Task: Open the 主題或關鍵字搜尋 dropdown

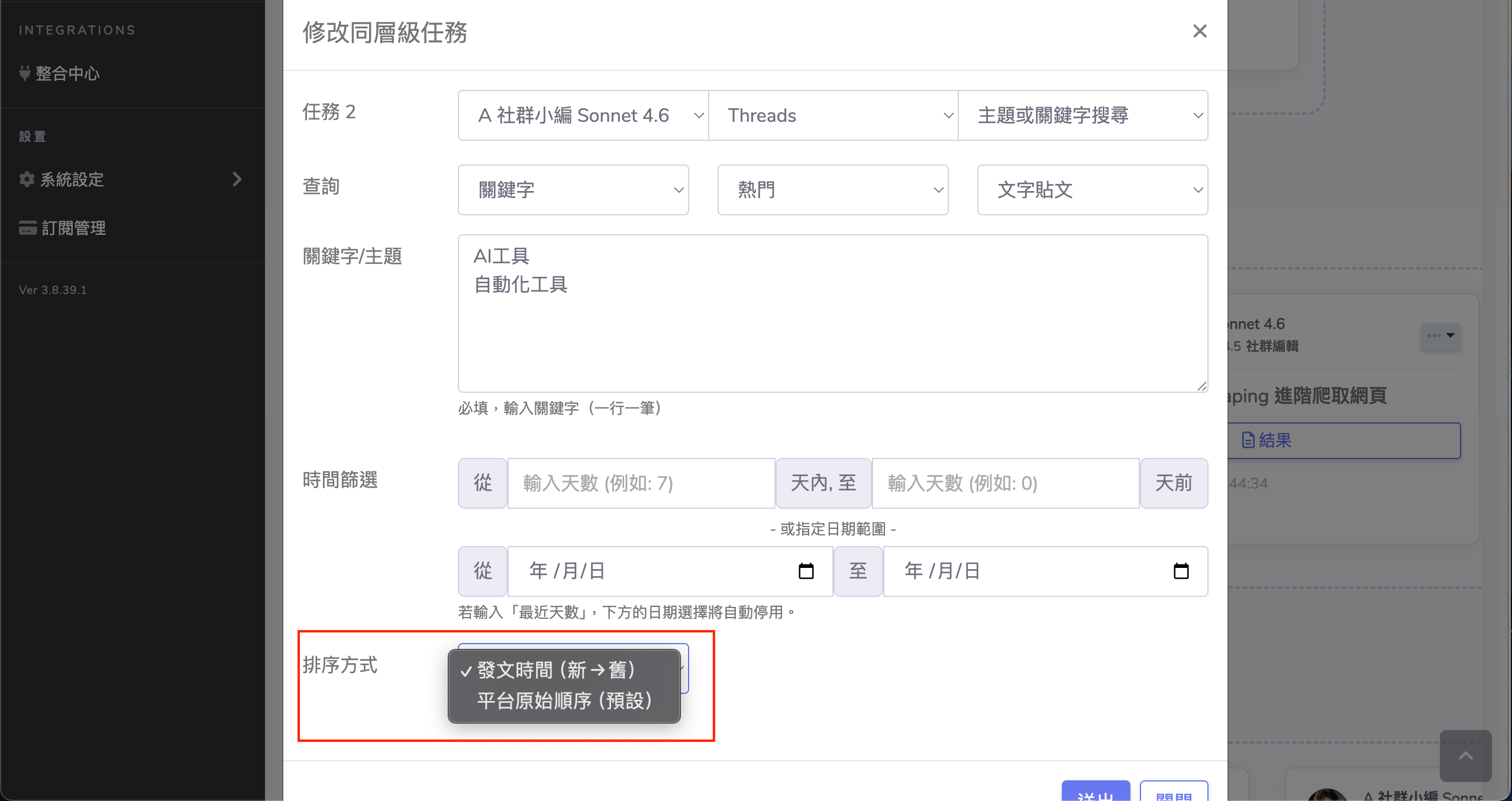Action: pyautogui.click(x=1083, y=115)
